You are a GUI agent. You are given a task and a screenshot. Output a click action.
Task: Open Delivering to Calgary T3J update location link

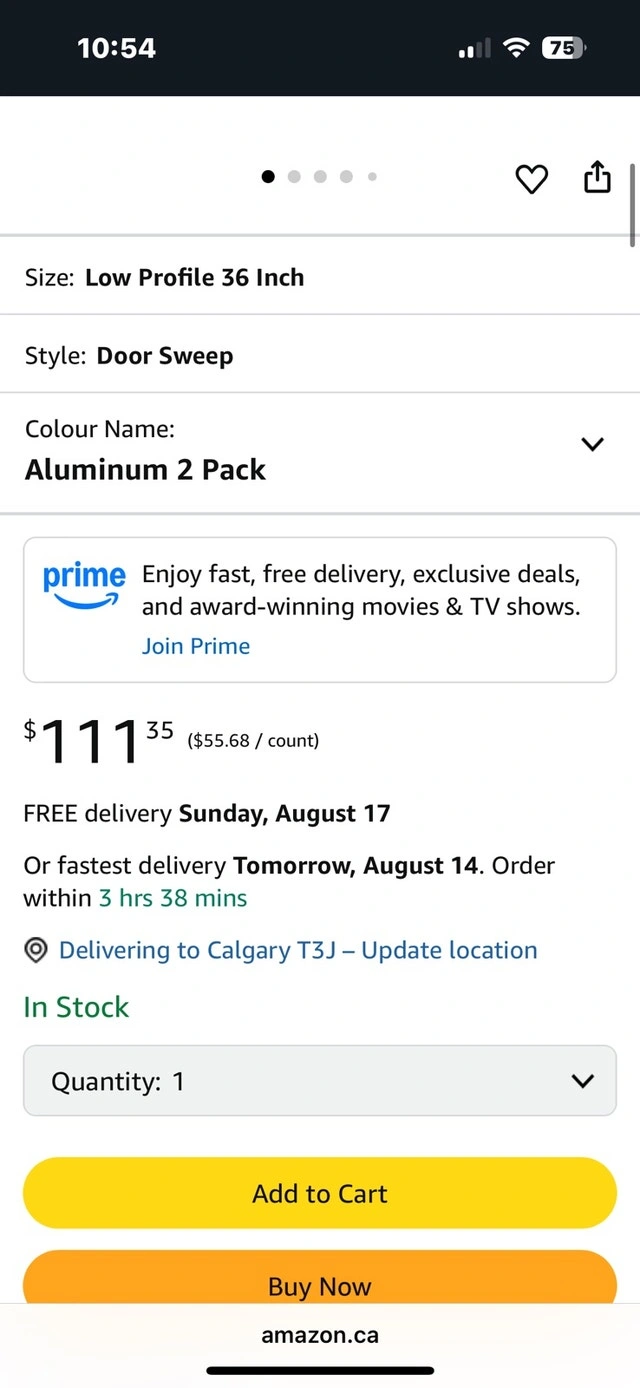pos(298,950)
